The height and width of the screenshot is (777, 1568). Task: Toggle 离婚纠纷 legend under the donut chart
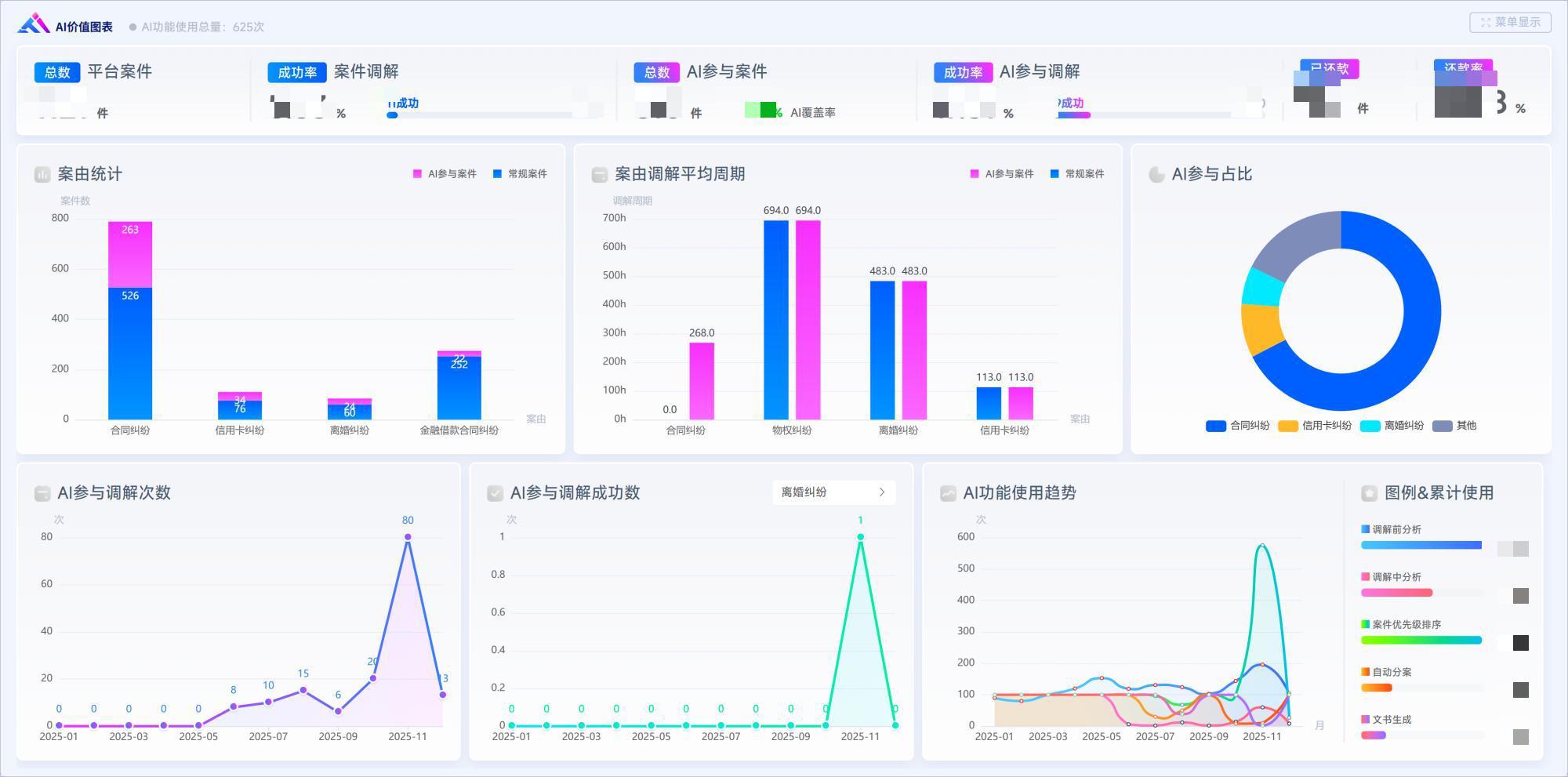coord(1396,426)
